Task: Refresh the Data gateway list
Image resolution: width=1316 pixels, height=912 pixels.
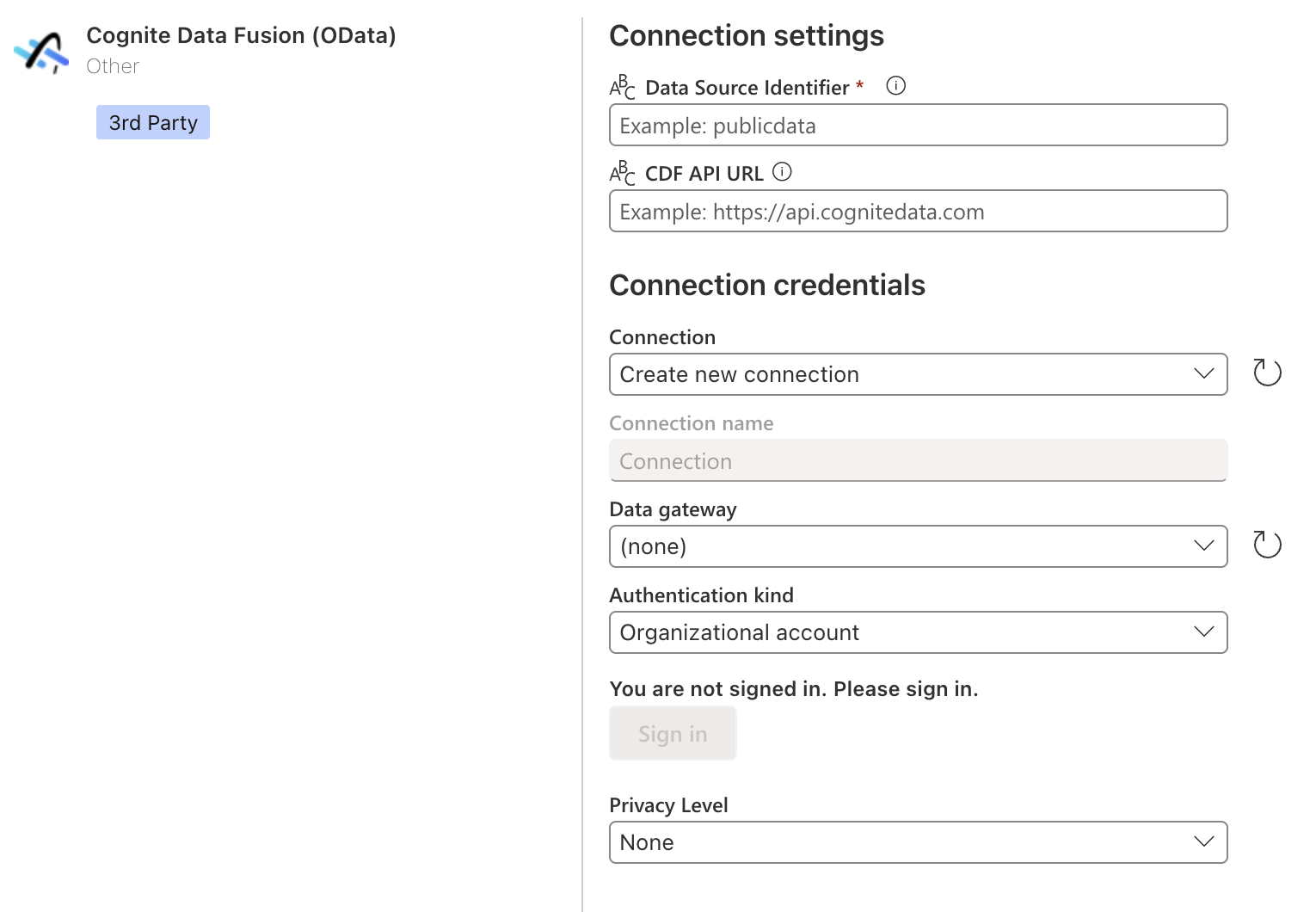Action: coord(1266,545)
